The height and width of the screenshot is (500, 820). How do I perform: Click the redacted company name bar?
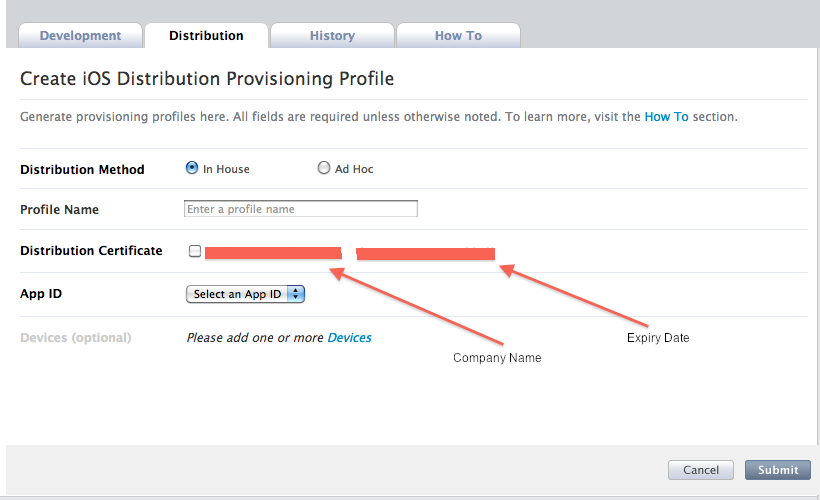point(273,253)
